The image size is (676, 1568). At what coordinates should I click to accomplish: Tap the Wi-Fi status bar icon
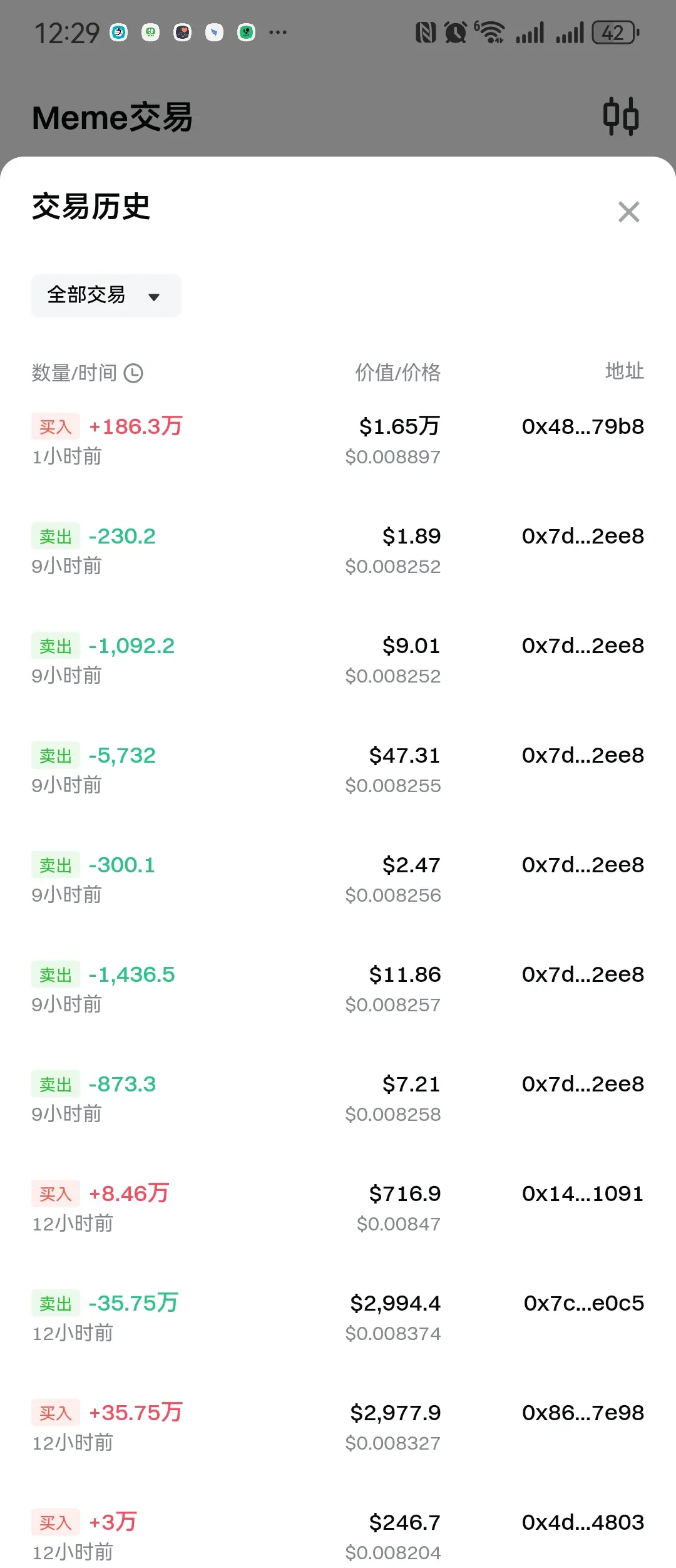[489, 32]
